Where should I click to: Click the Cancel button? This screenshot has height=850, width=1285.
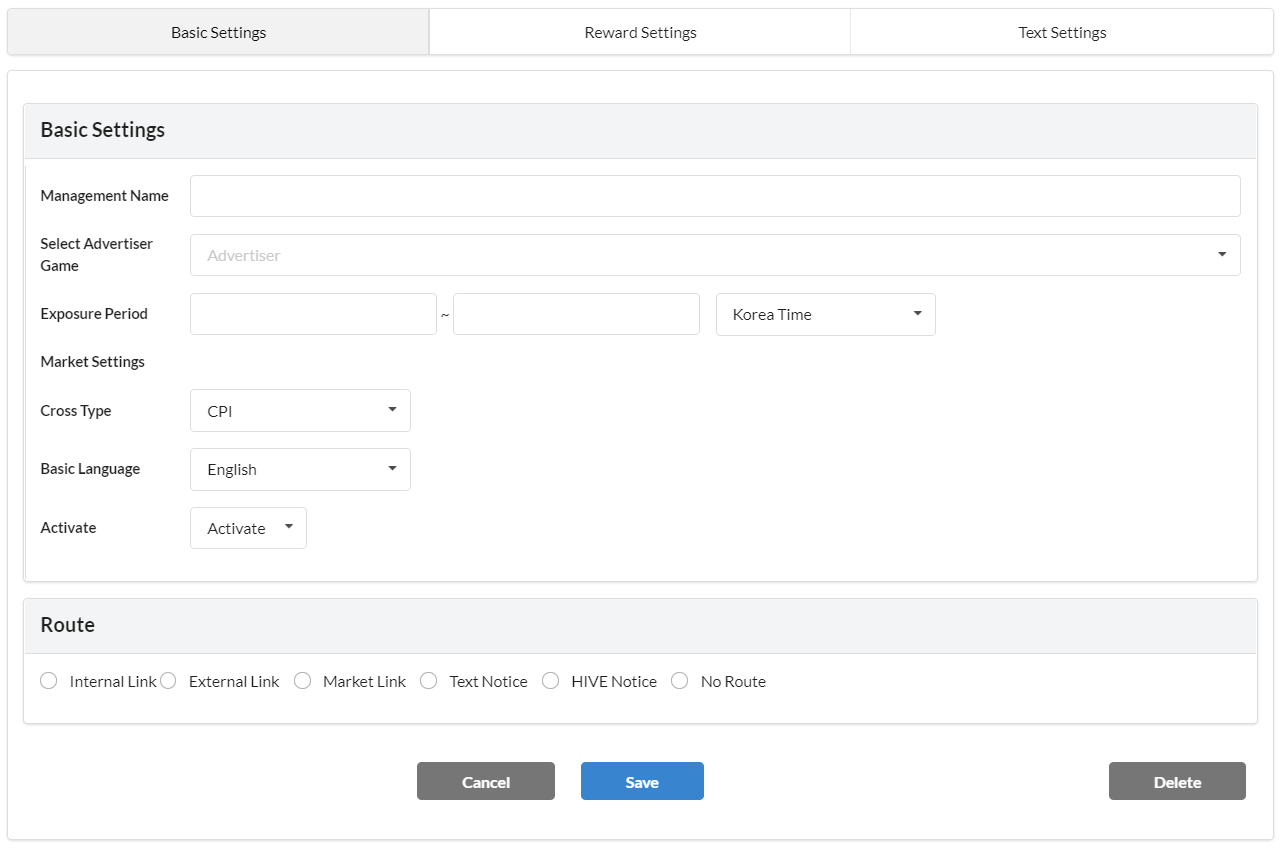tap(486, 781)
